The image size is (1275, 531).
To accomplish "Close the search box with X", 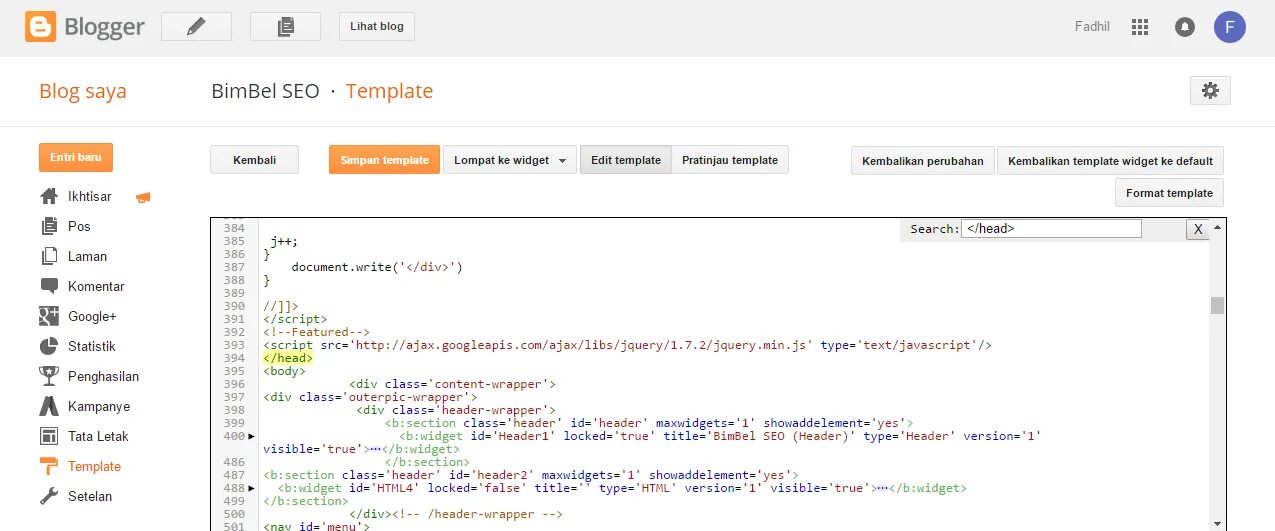I will (x=1197, y=230).
